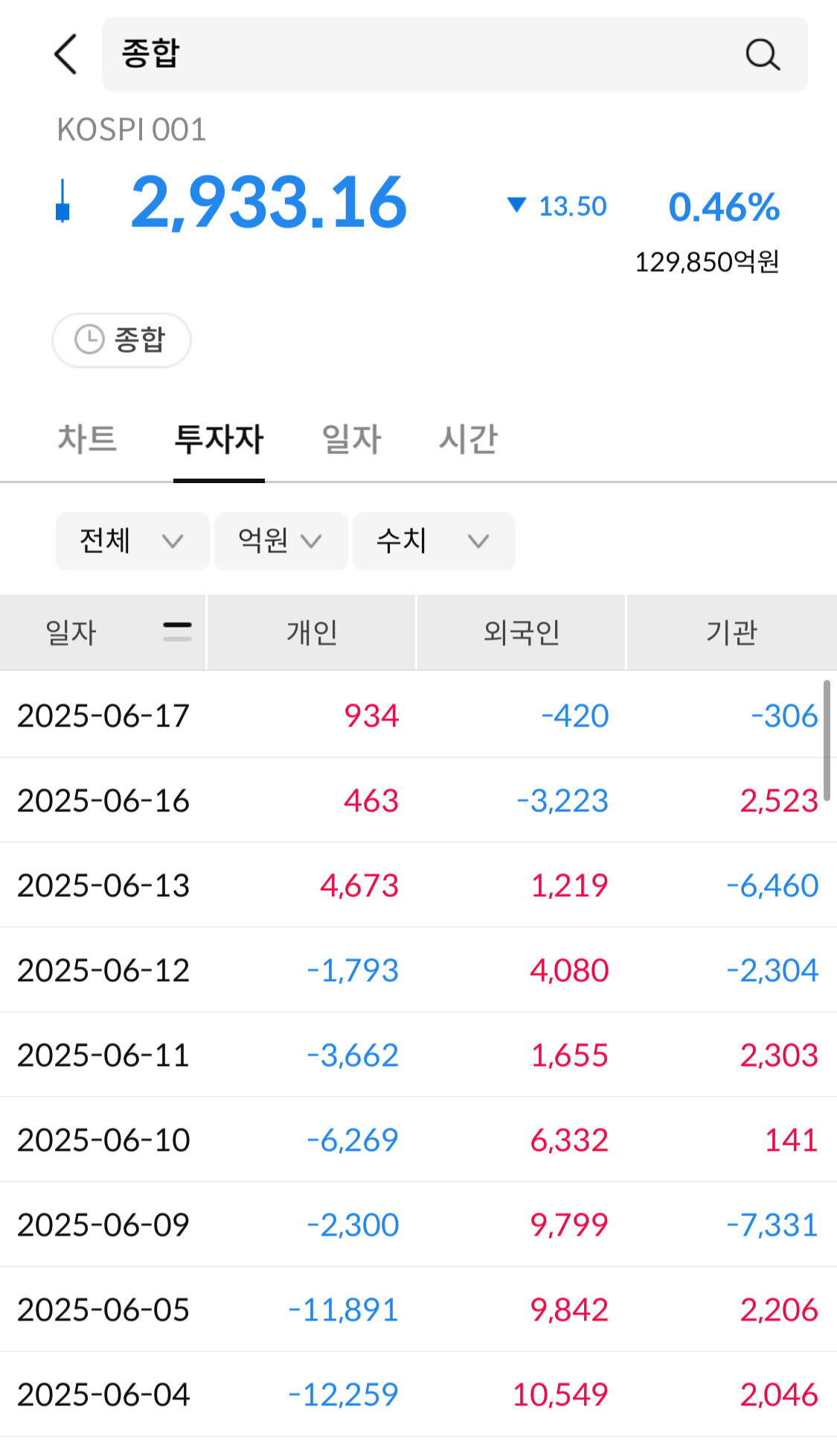Tap the clock icon in 종합 chip
This screenshot has width=837, height=1456.
89,340
